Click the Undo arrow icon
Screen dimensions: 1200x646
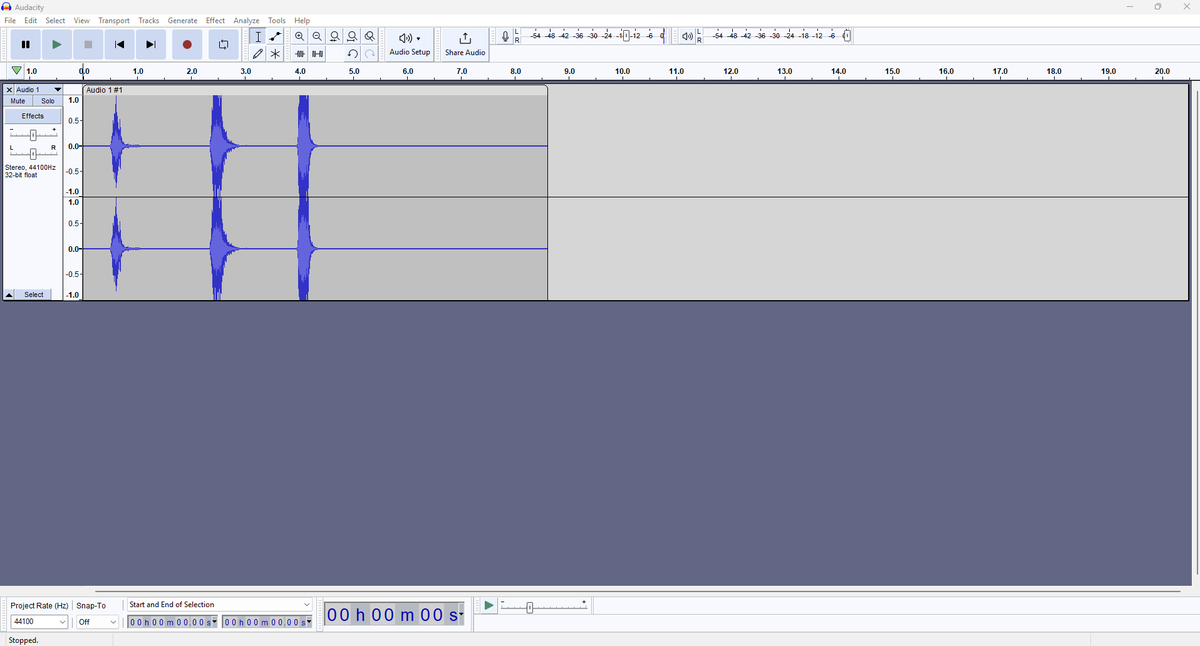point(352,53)
